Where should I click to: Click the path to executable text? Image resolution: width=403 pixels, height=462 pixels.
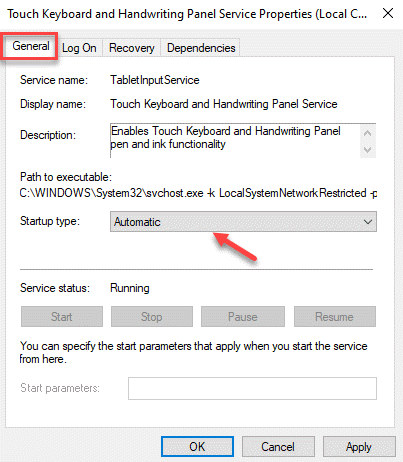[198, 193]
